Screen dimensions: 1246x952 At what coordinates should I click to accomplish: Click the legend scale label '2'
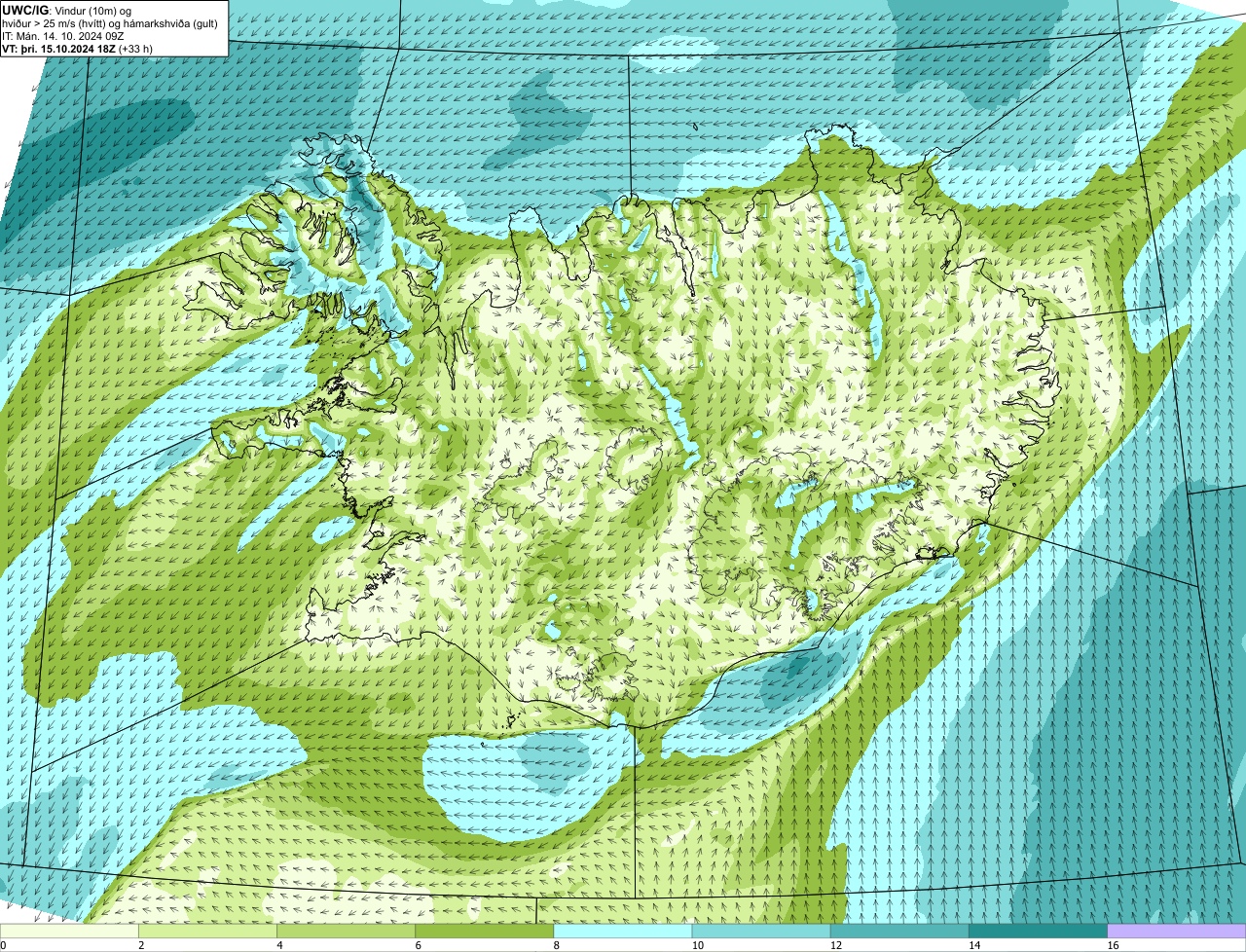point(141,945)
